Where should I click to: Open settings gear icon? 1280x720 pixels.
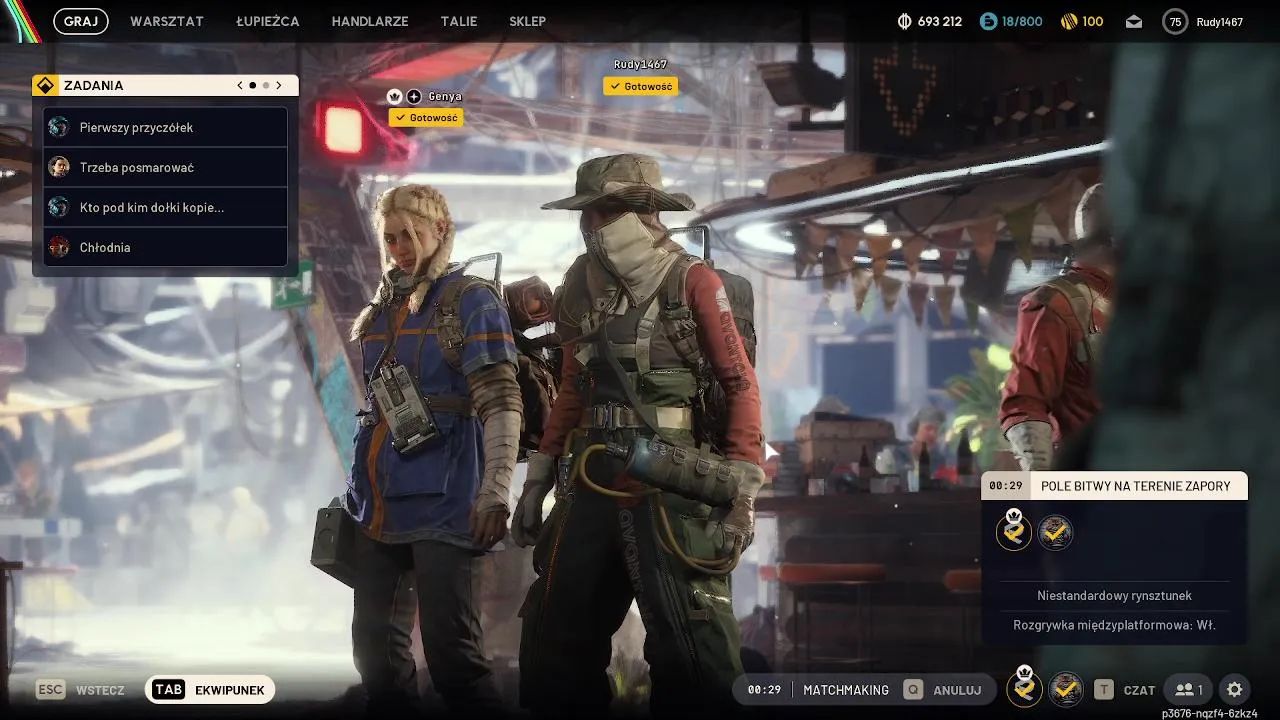(x=1235, y=690)
